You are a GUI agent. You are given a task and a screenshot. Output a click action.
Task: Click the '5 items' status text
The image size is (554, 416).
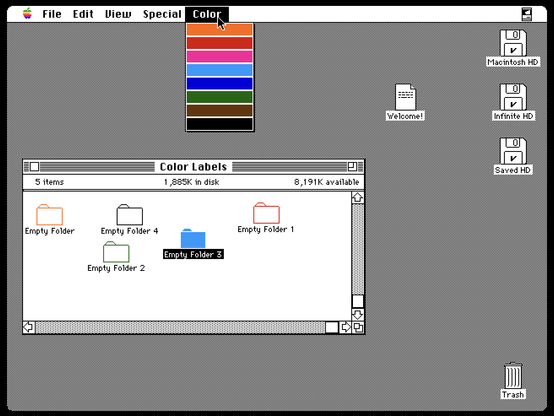coord(49,182)
